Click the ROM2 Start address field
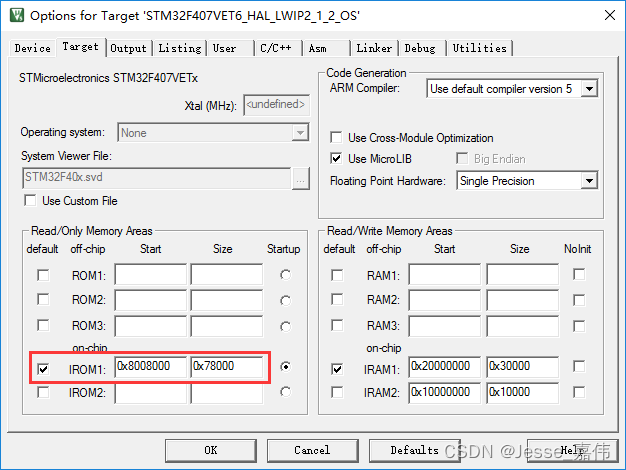 [x=151, y=300]
